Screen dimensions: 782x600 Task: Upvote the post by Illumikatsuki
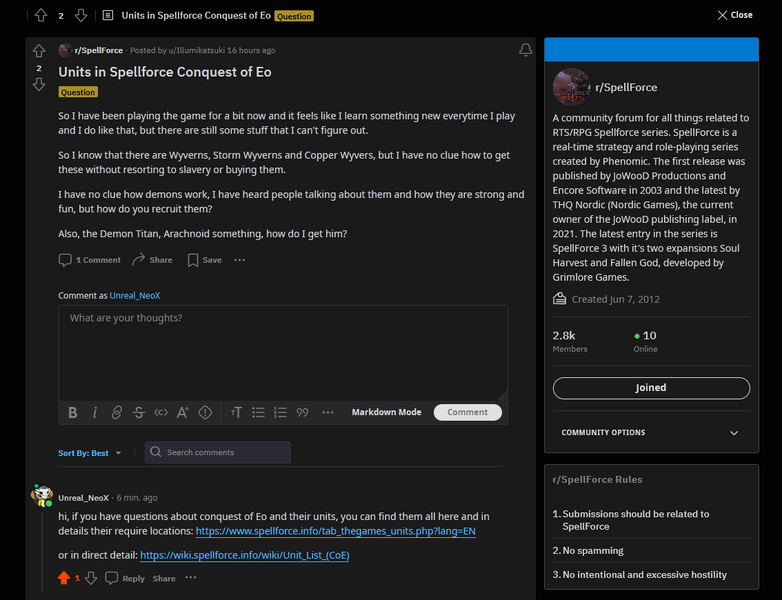pos(39,51)
